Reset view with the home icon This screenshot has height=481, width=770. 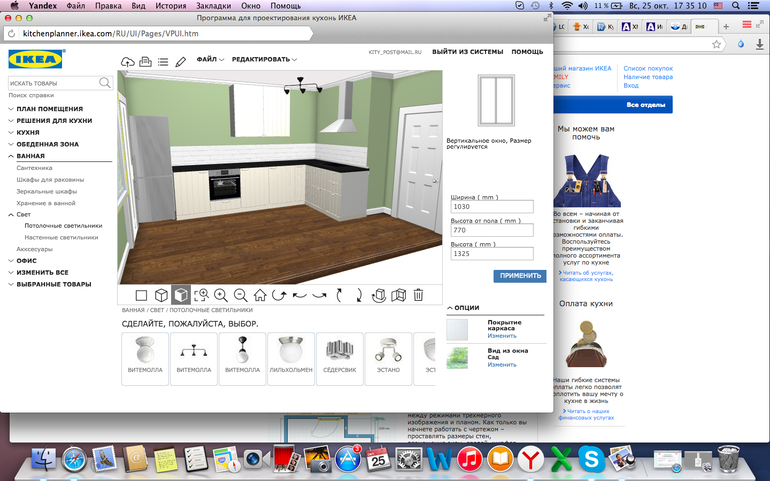tap(260, 295)
